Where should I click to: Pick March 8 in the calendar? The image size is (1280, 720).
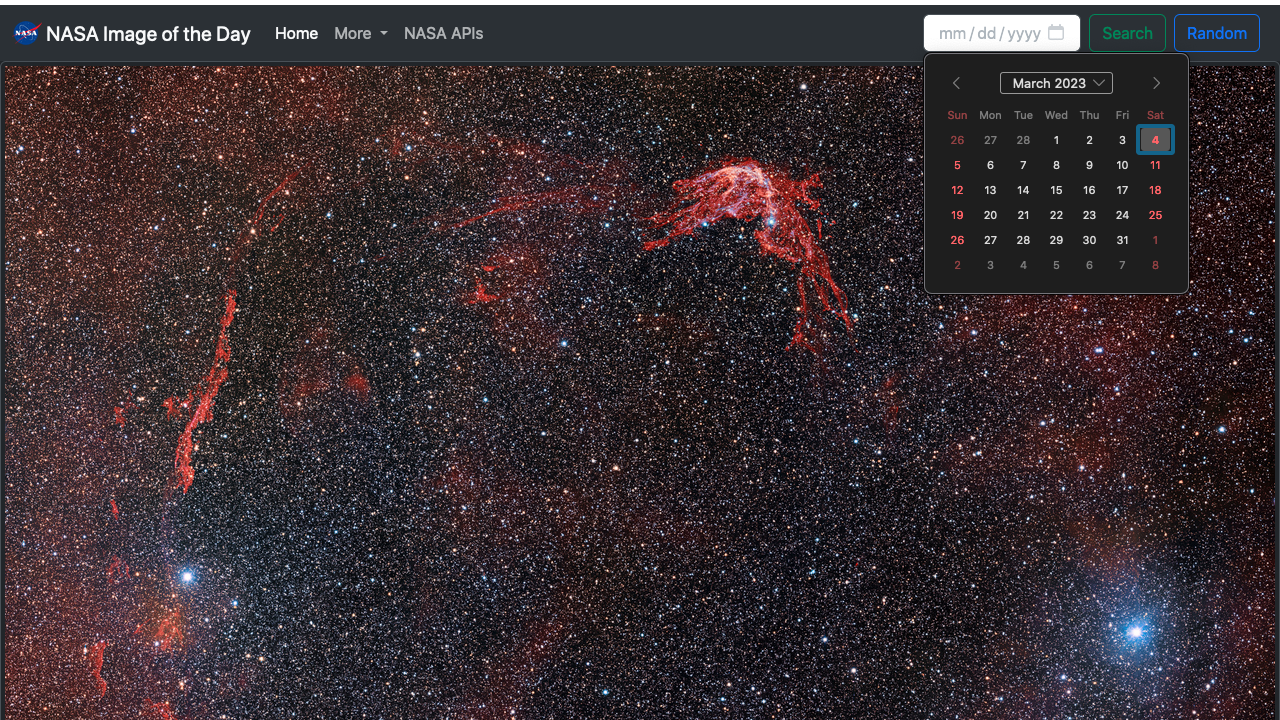pyautogui.click(x=1056, y=165)
